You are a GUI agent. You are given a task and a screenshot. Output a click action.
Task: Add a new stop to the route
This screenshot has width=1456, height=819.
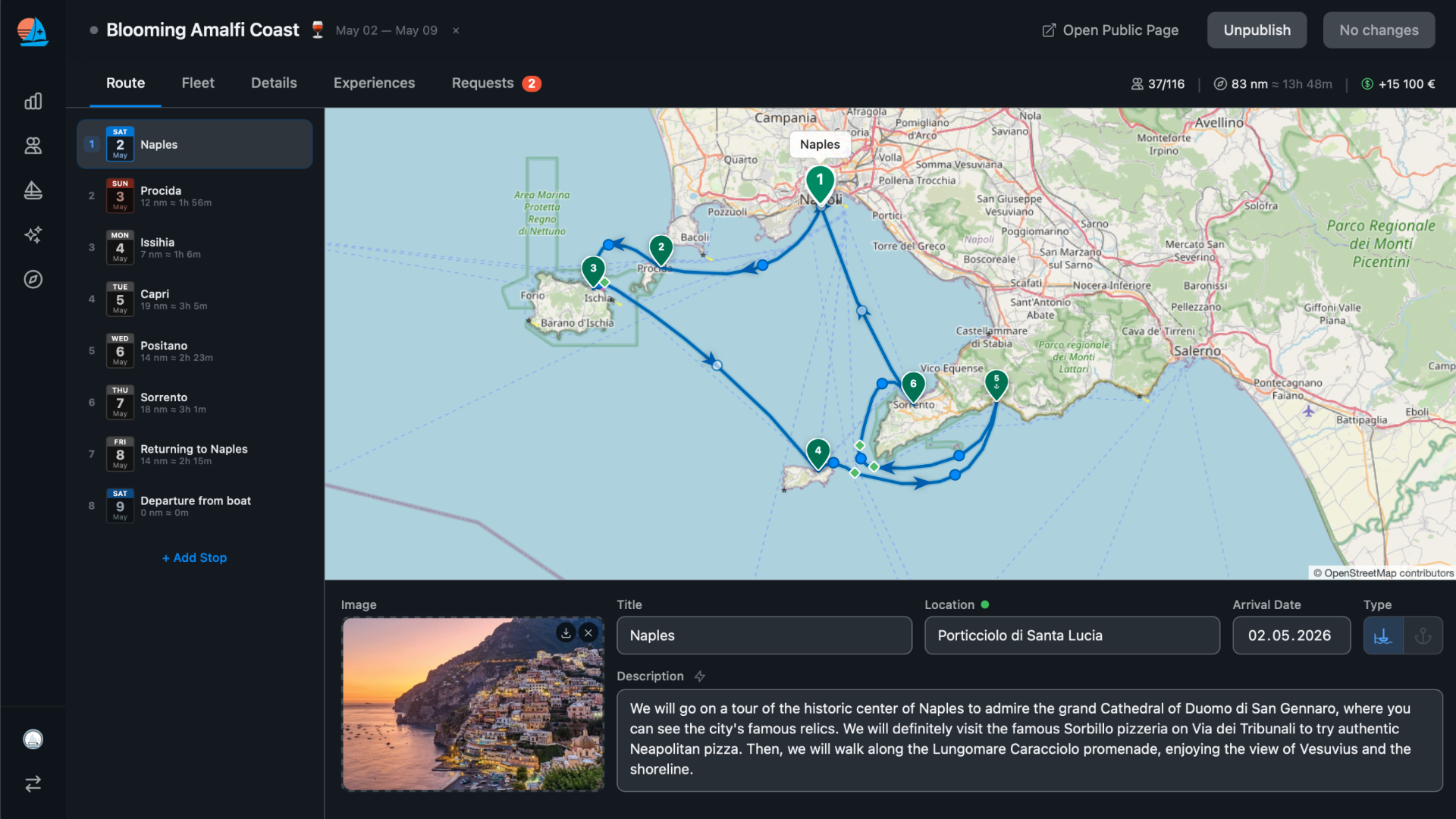click(194, 557)
